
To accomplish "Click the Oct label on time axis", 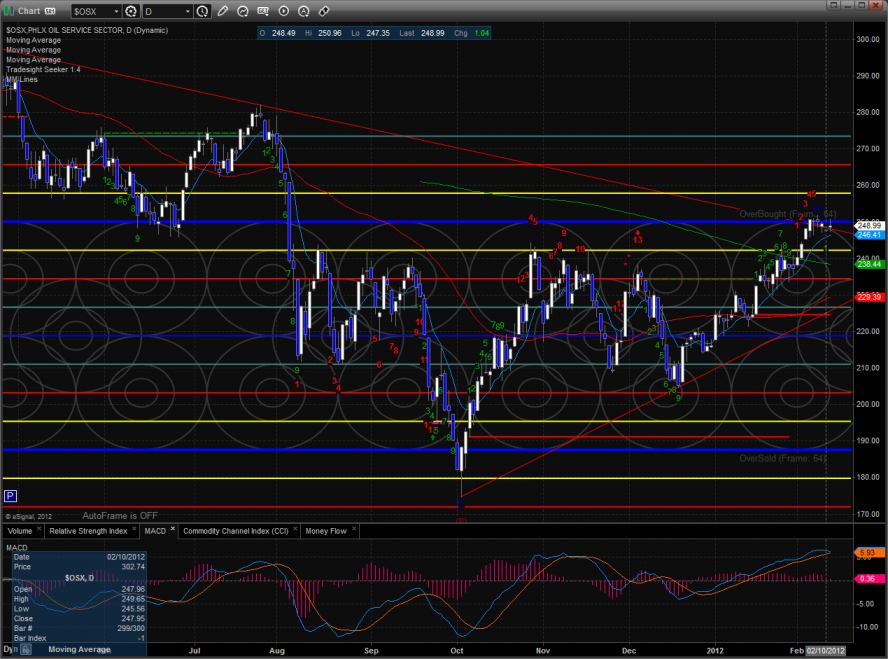I will pos(456,651).
